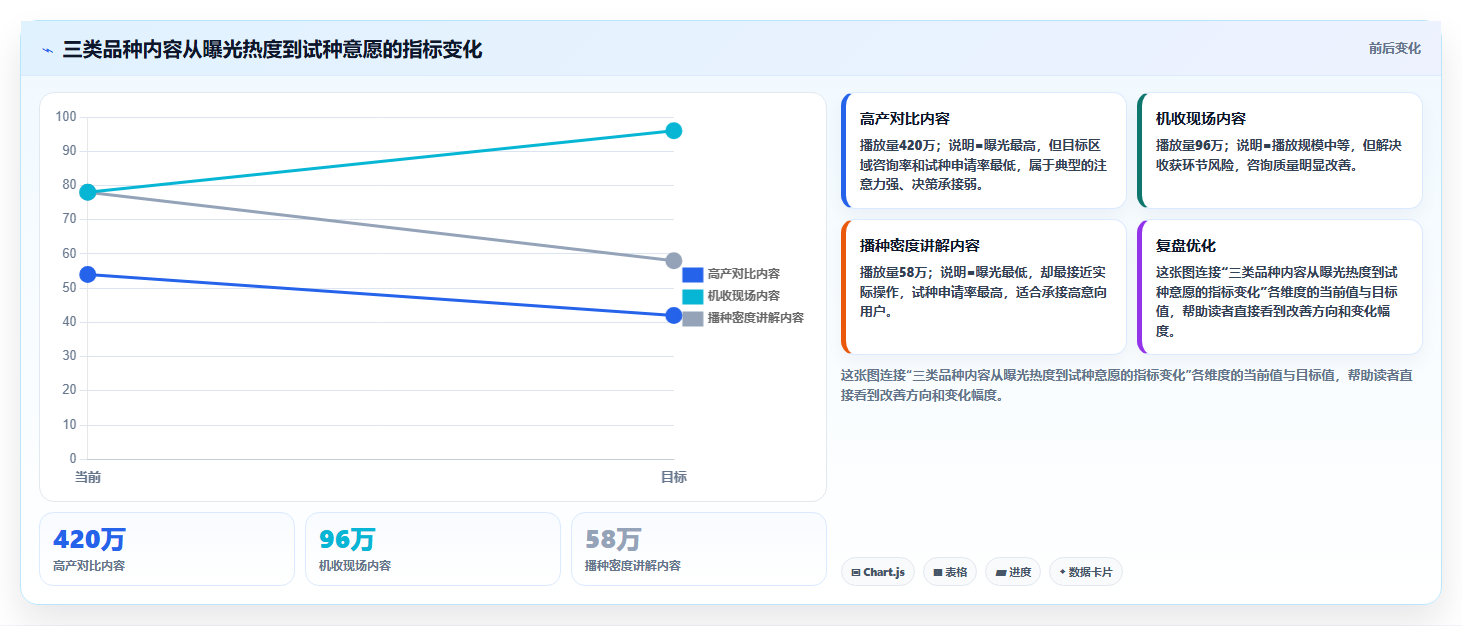Click the 高产对比内容 caption under 420万
The height and width of the screenshot is (626, 1462).
click(x=89, y=566)
